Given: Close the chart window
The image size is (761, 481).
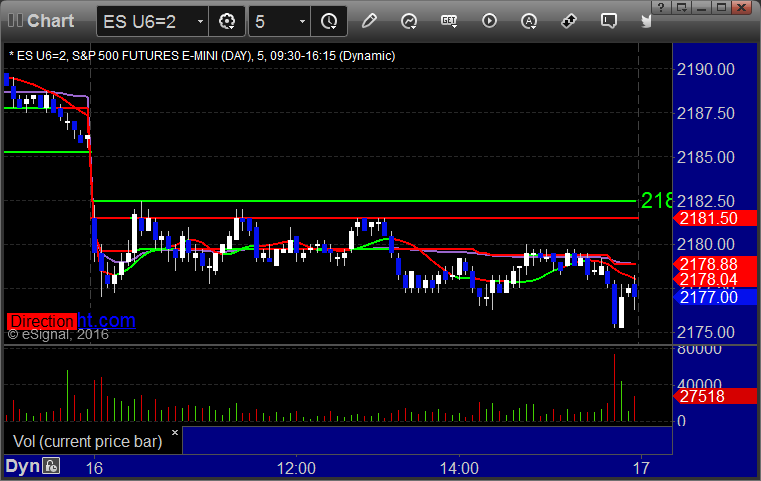Looking at the screenshot, I should (742, 7).
